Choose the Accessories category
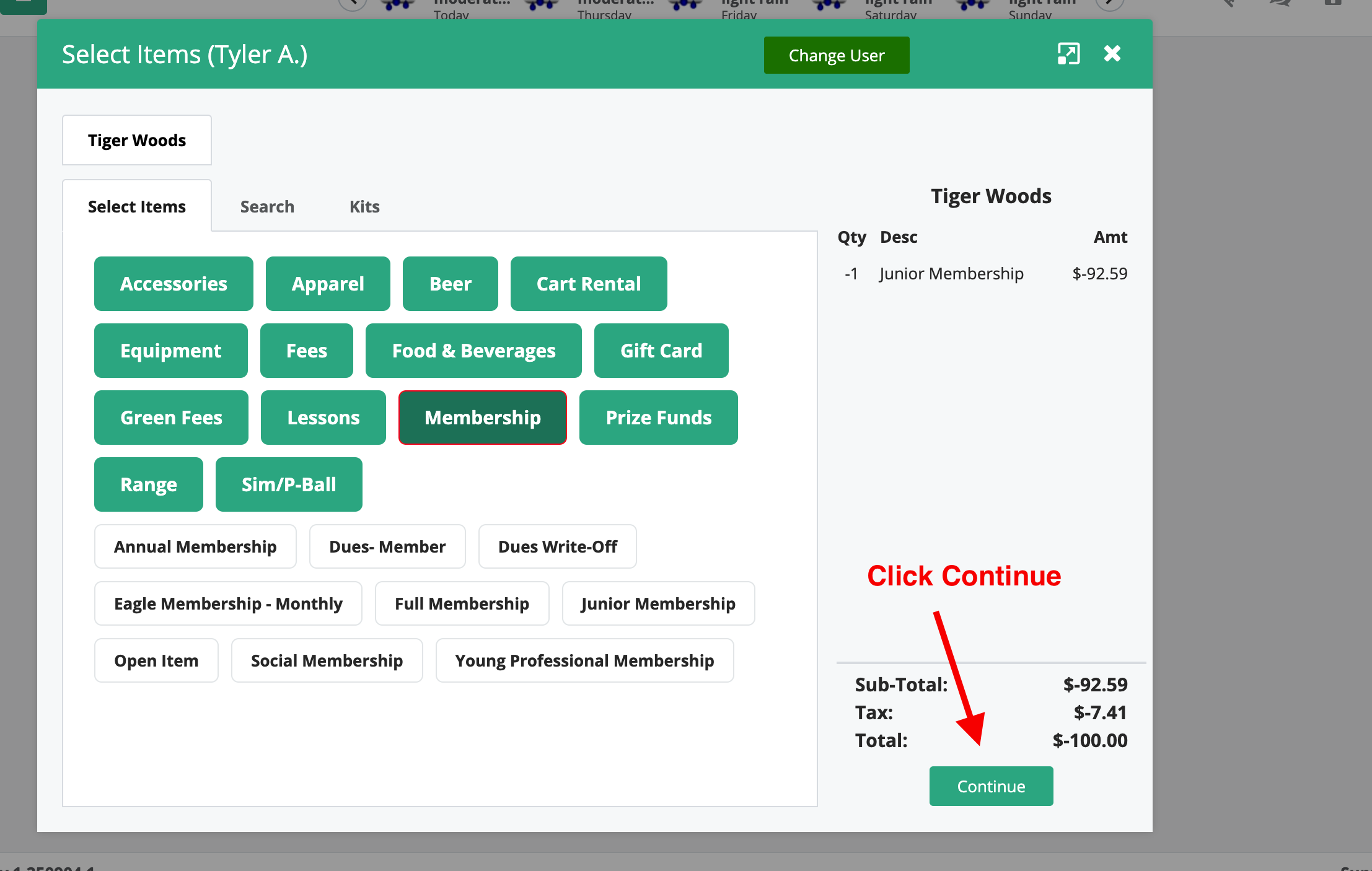Image resolution: width=1372 pixels, height=871 pixels. coord(174,284)
